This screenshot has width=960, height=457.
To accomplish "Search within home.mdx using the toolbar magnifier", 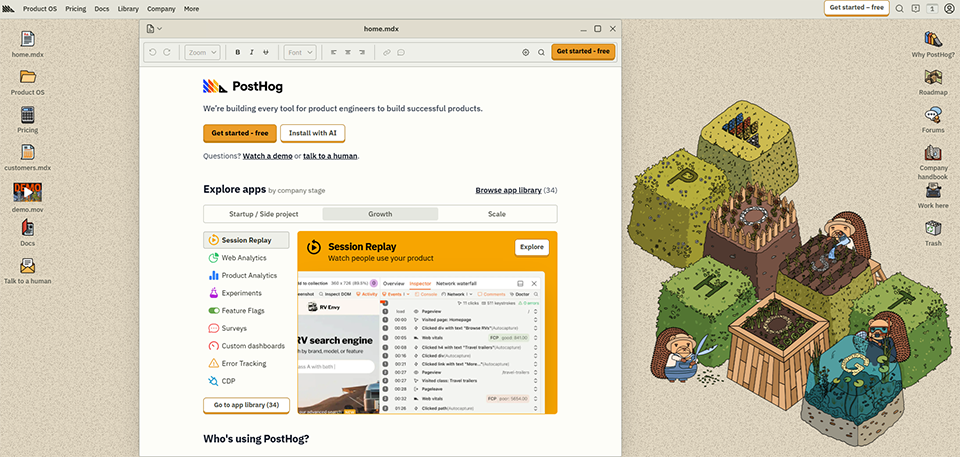I will pyautogui.click(x=541, y=53).
